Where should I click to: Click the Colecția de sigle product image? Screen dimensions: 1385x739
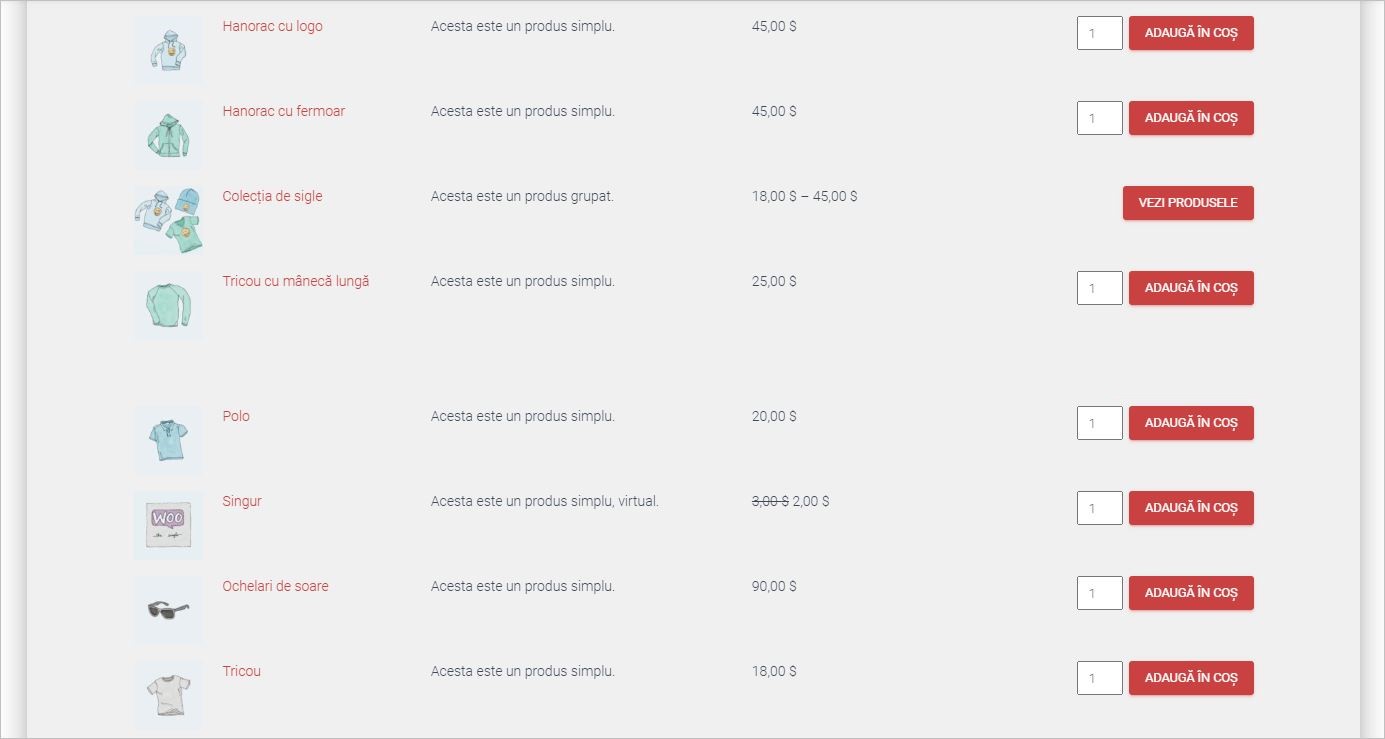(167, 219)
